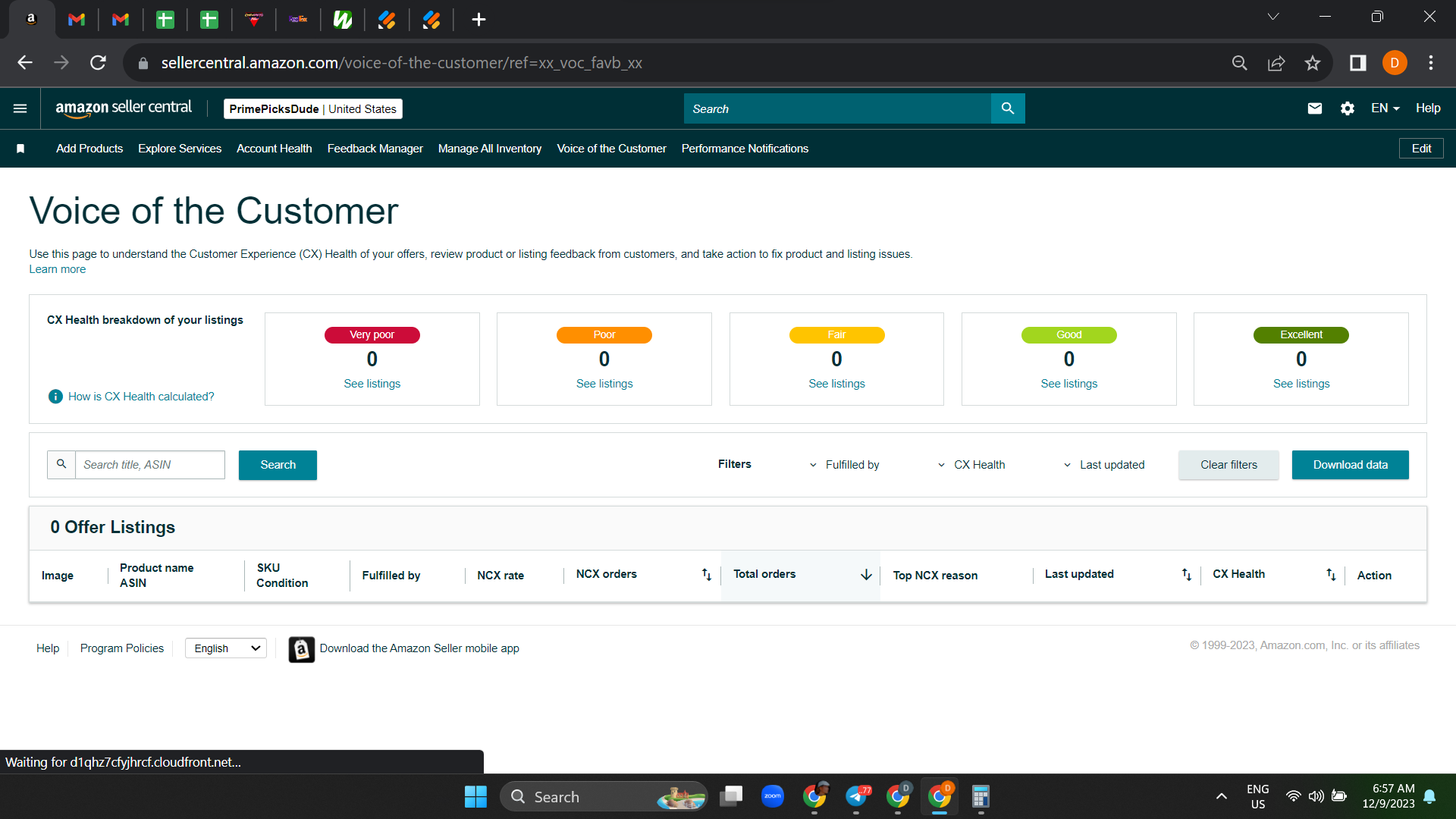Viewport: 1456px width, 819px height.
Task: Click the CX Health info icon
Action: 55,397
